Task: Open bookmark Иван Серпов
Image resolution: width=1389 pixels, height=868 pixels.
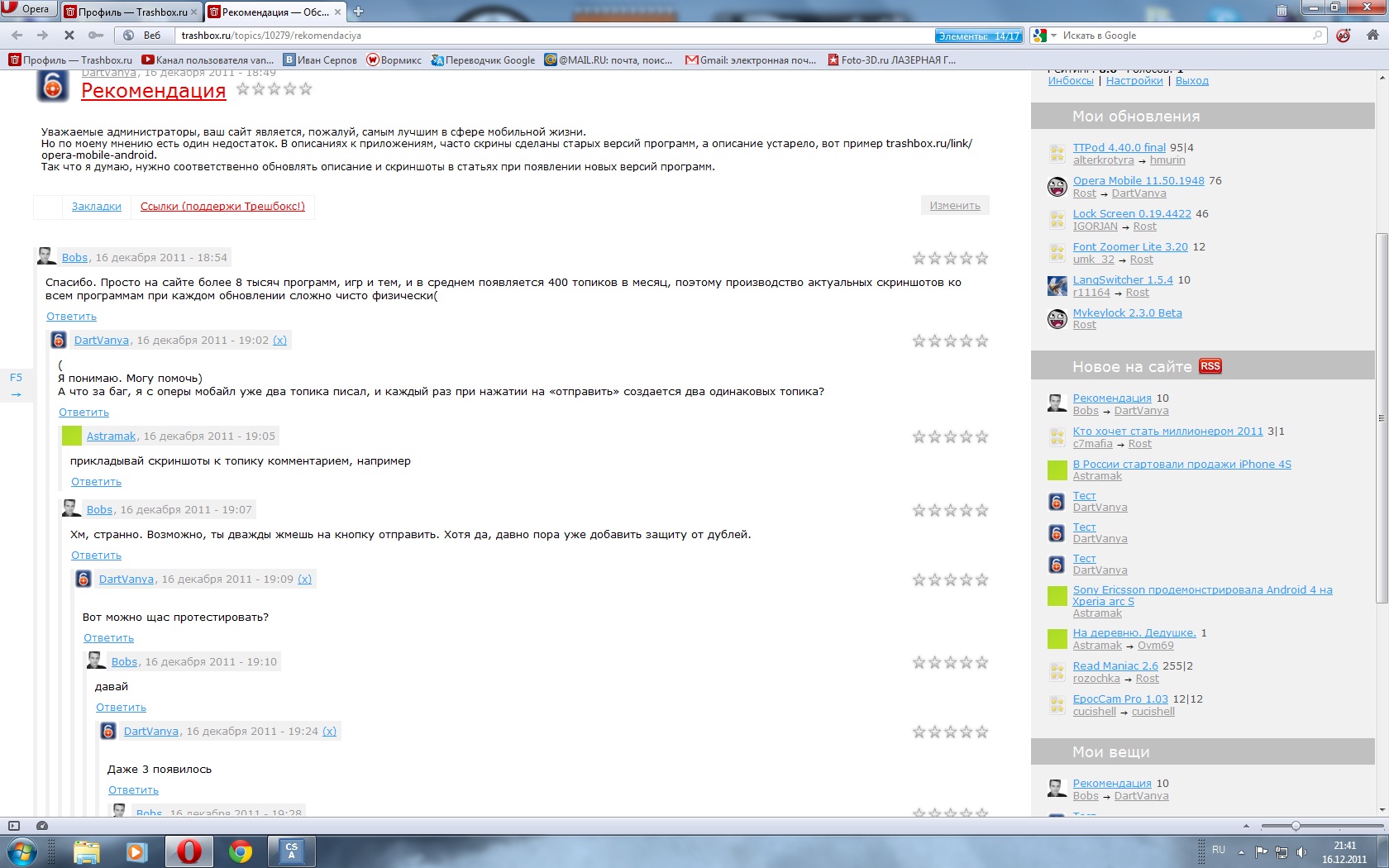Action: (320, 60)
